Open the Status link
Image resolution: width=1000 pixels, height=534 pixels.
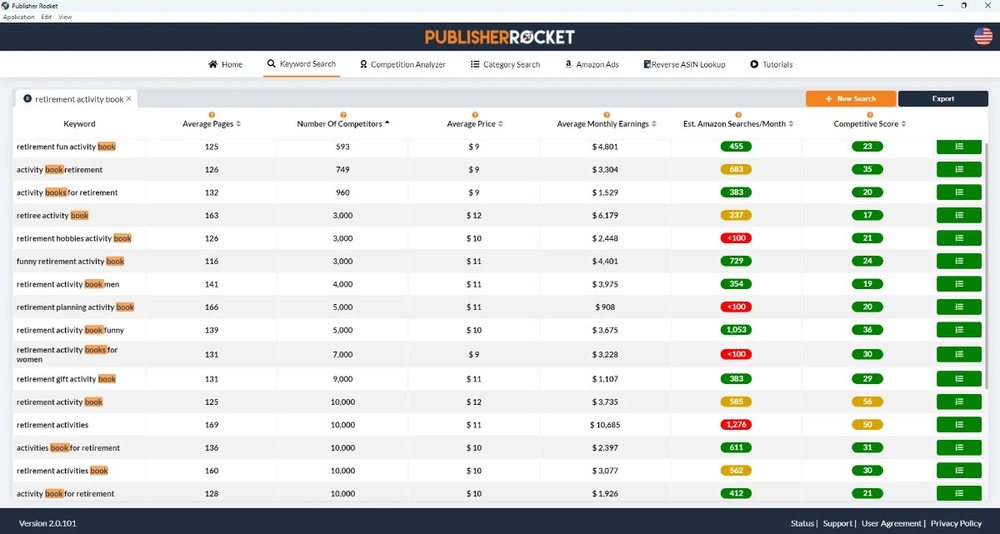click(802, 523)
